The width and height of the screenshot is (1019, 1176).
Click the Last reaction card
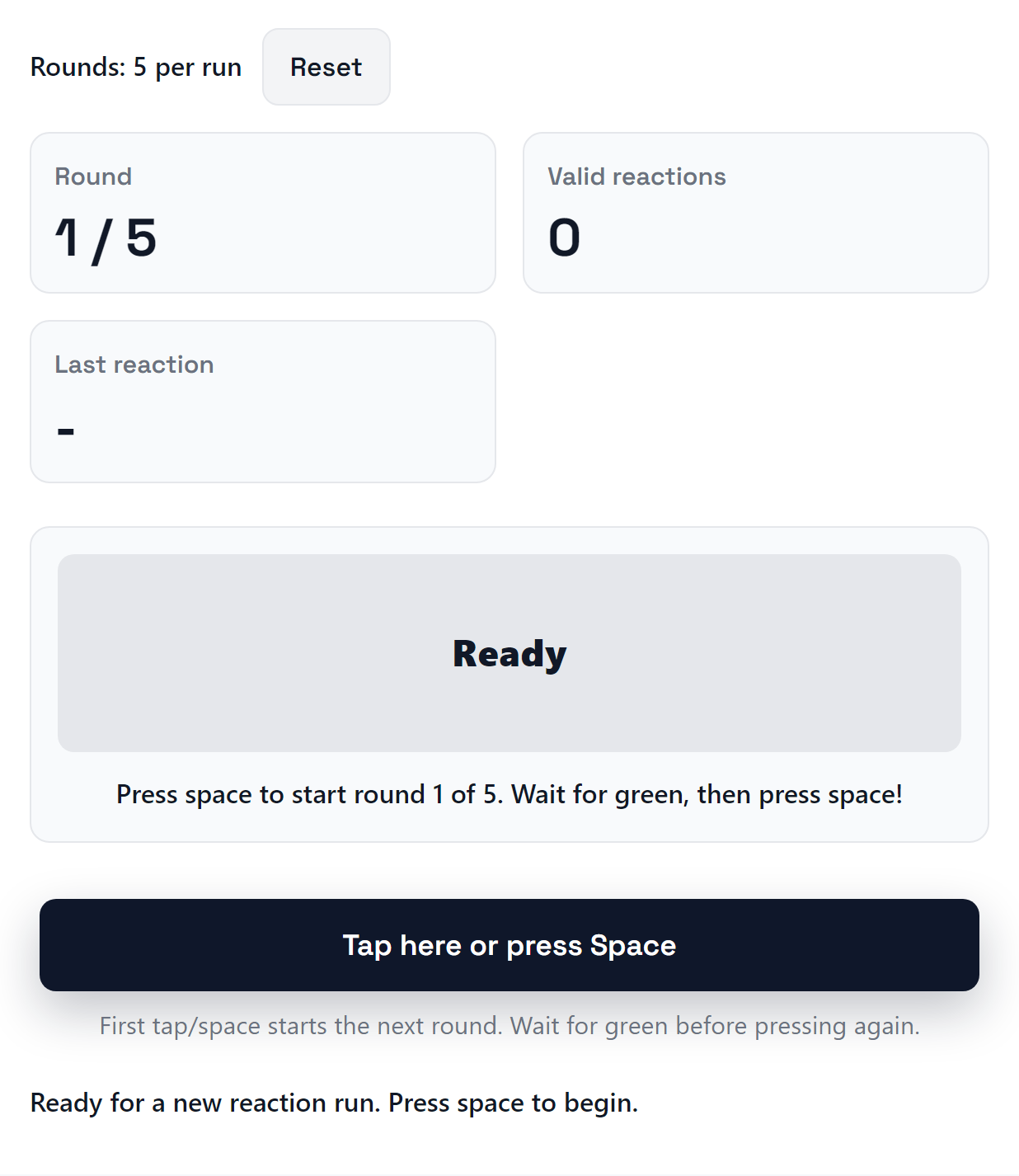[x=262, y=402]
